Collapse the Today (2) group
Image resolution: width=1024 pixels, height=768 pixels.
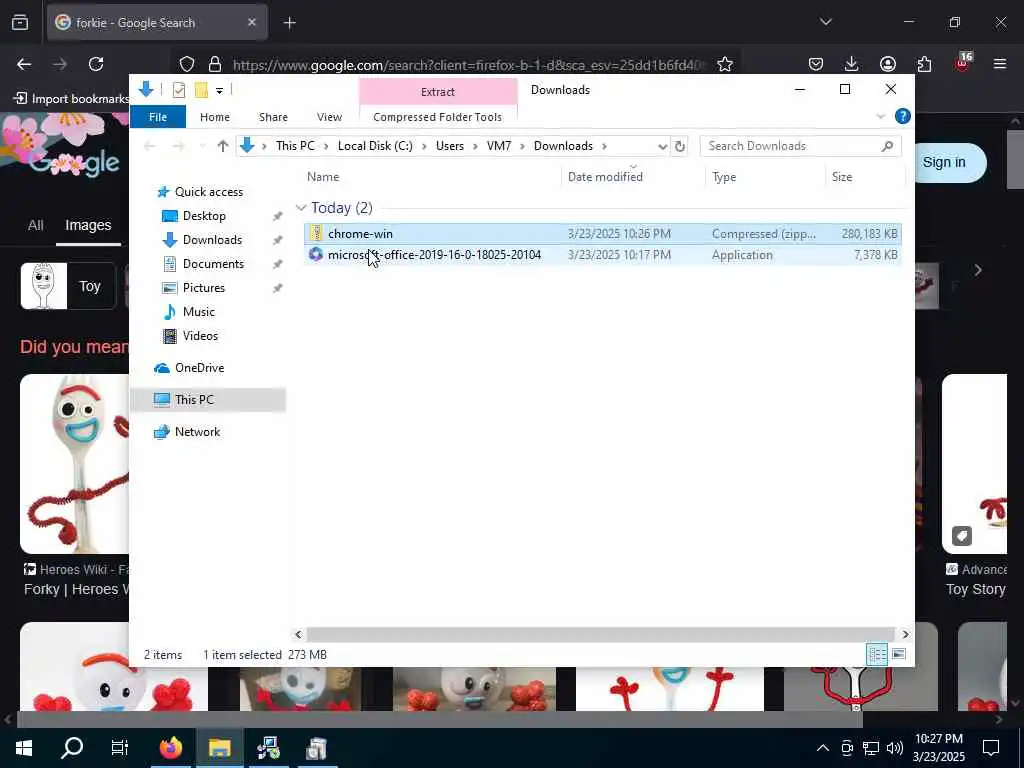pos(301,208)
